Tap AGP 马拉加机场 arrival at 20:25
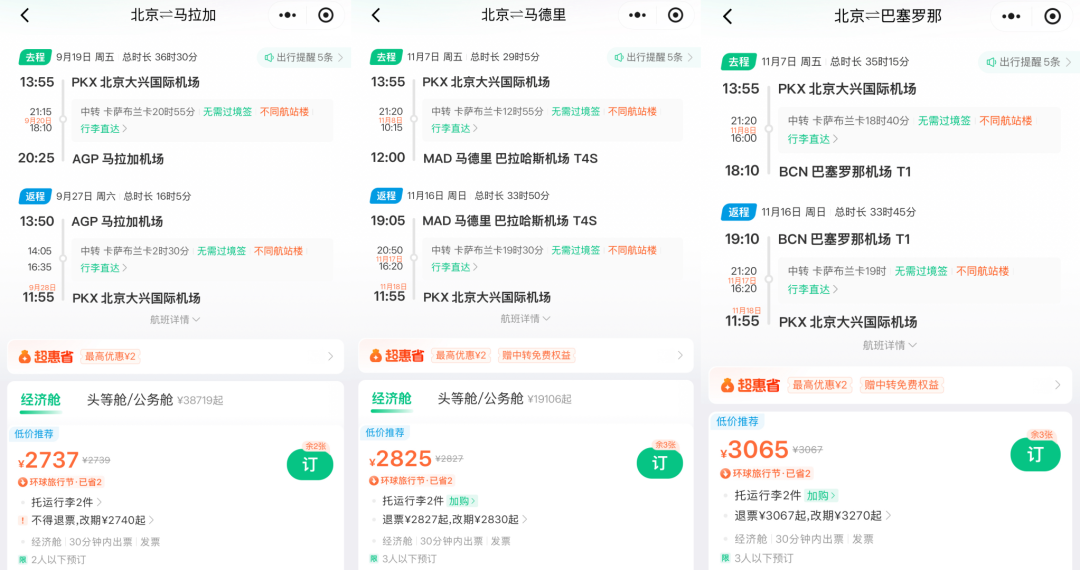 click(x=118, y=160)
